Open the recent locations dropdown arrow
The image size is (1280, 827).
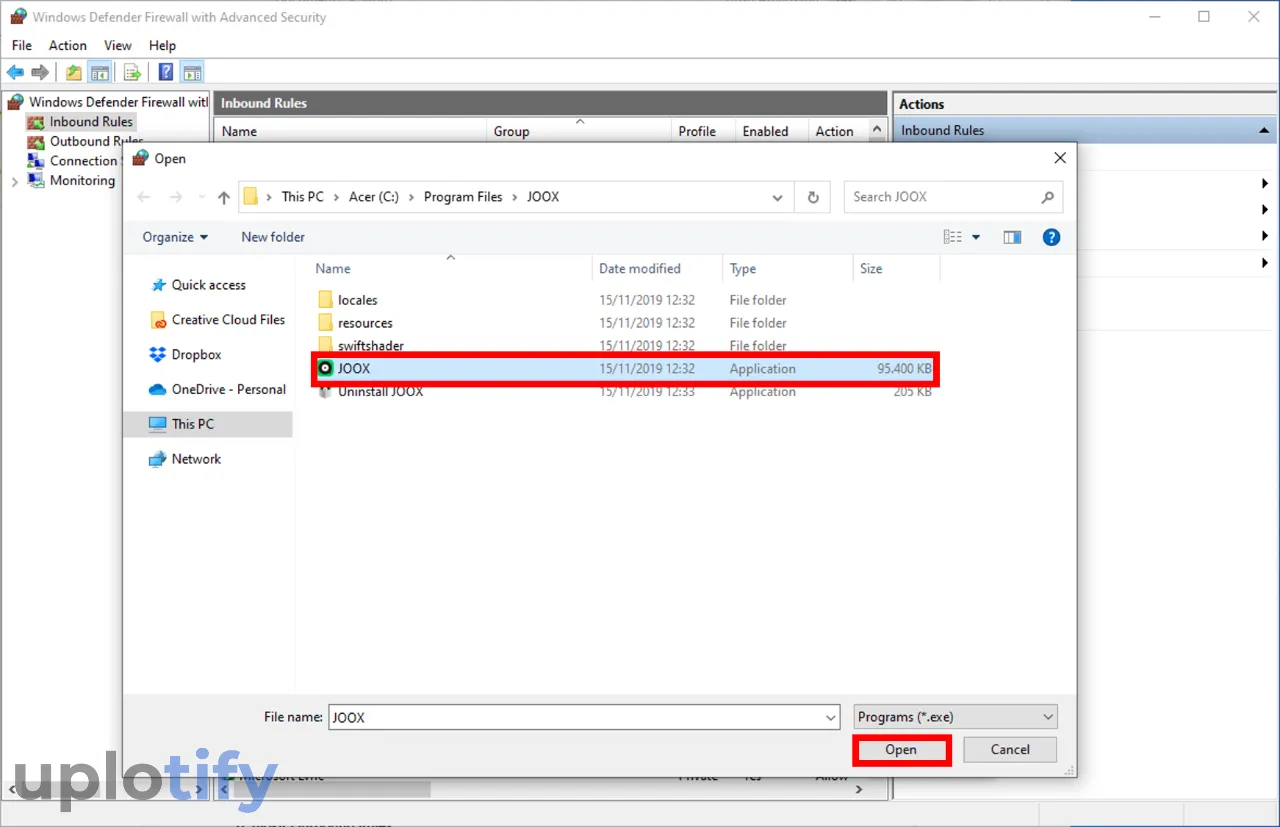tap(201, 198)
